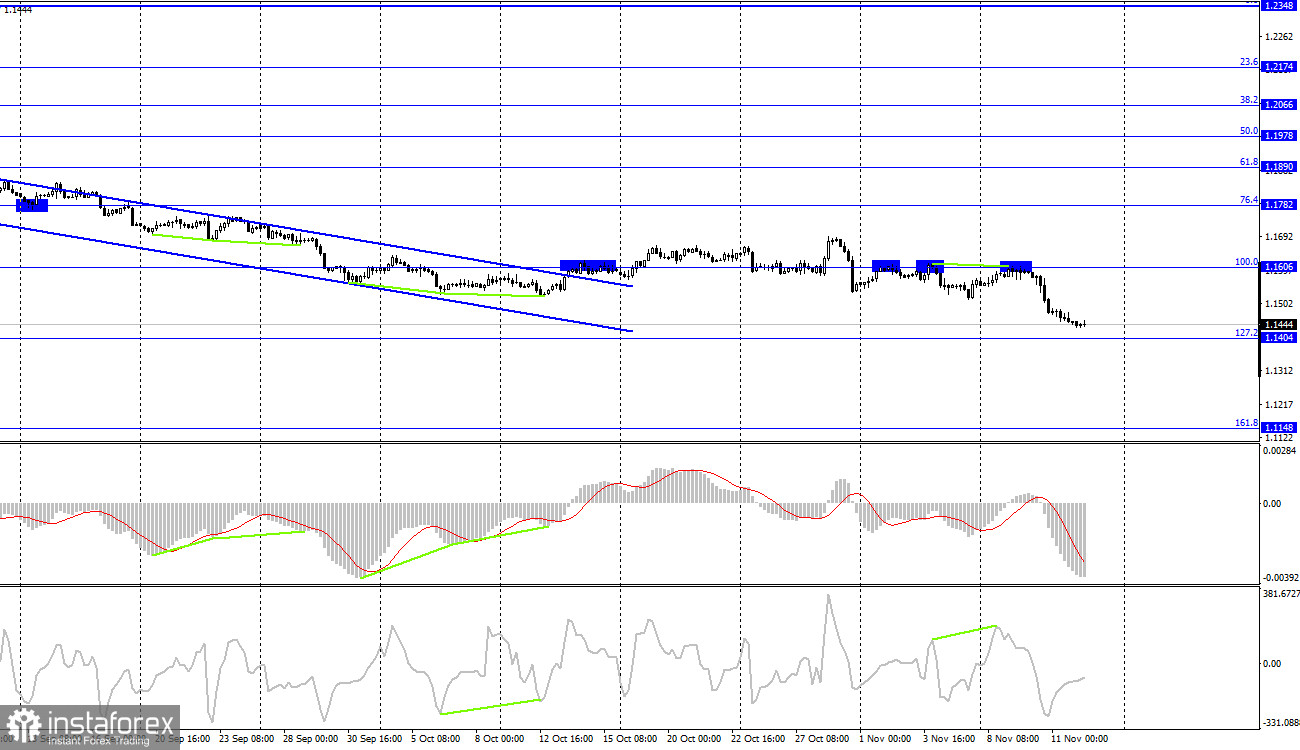The height and width of the screenshot is (750, 1300).
Task: Click the 1.1148 price level label
Action: (x=1279, y=428)
